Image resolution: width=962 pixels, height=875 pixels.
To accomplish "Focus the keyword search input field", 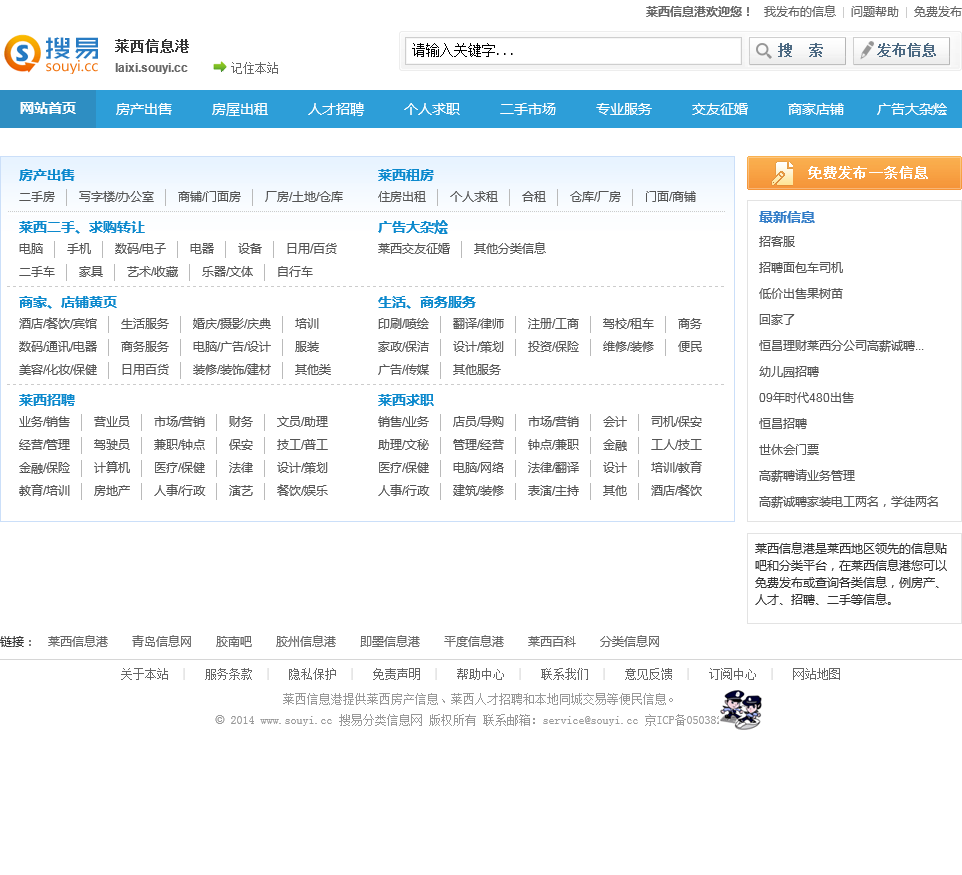I will tap(573, 51).
